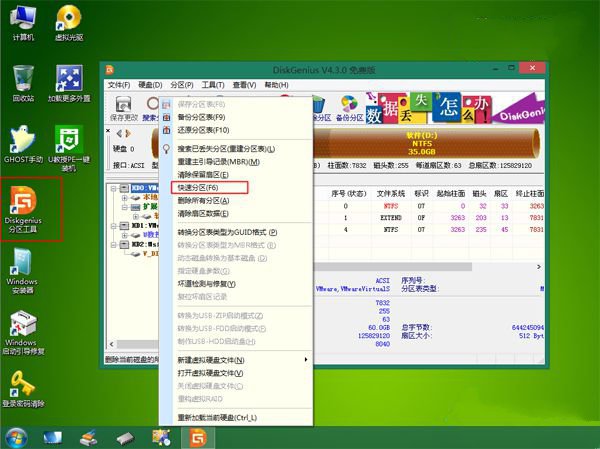Select 清除保留扇区 menu entry

236,175
